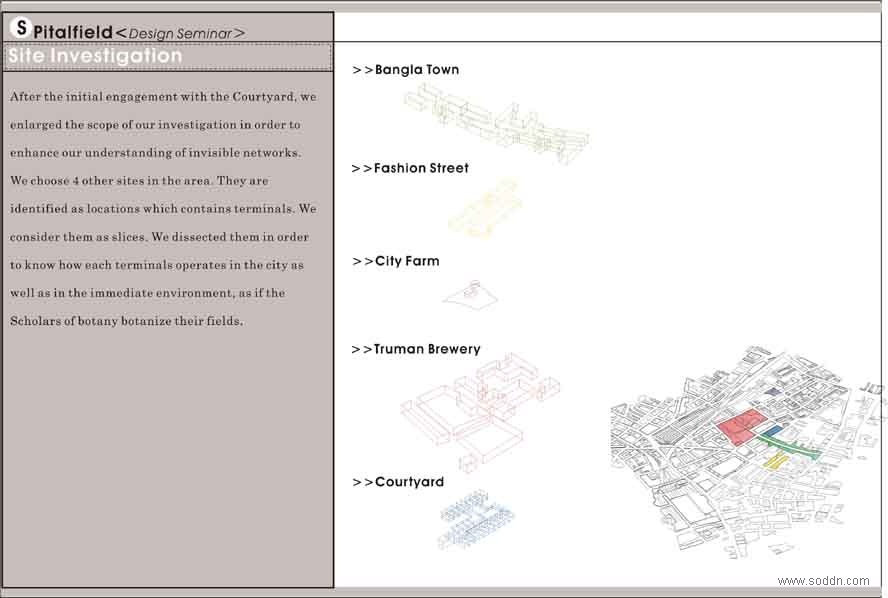
Task: Expand the >>Truman Brewery section label
Action: (x=416, y=349)
